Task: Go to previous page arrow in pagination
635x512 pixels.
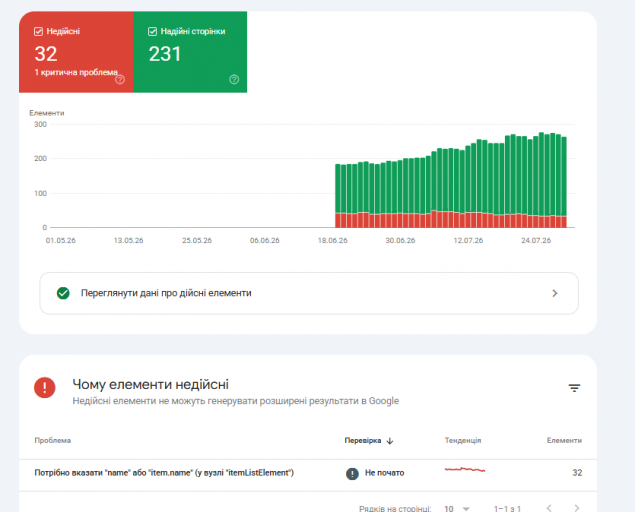Action: click(x=549, y=508)
